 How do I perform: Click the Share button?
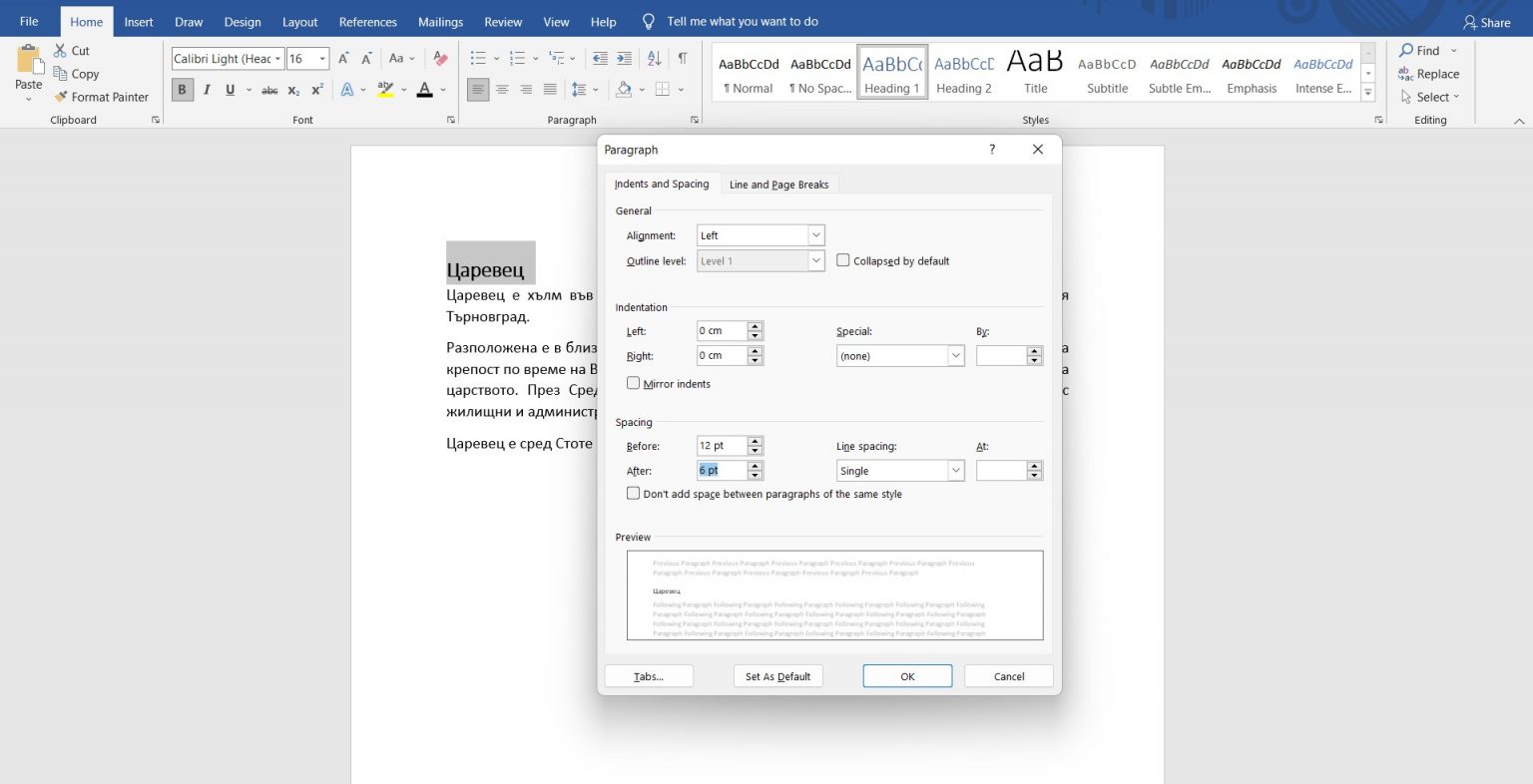(1486, 22)
